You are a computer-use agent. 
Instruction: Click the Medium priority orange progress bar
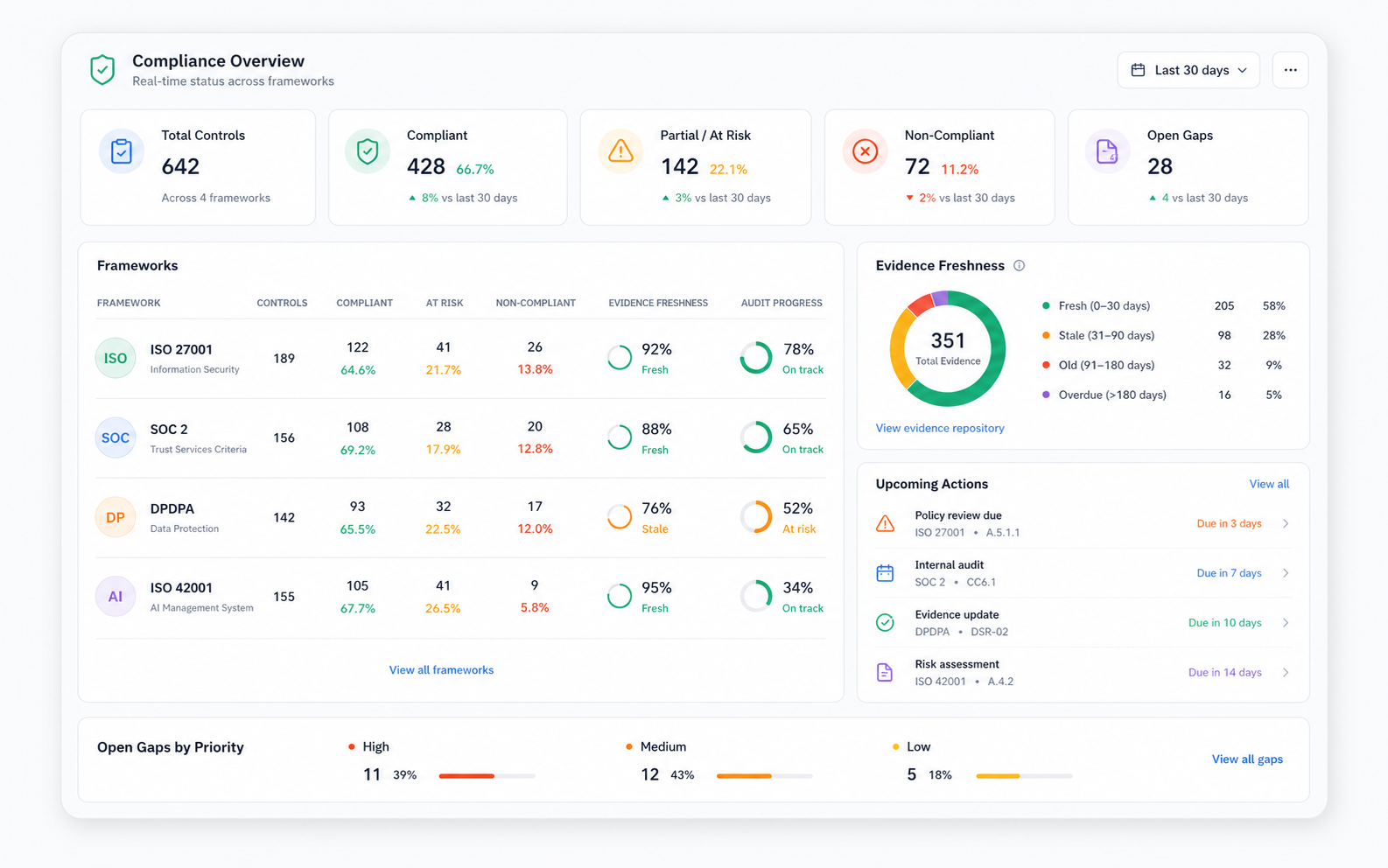pos(764,775)
